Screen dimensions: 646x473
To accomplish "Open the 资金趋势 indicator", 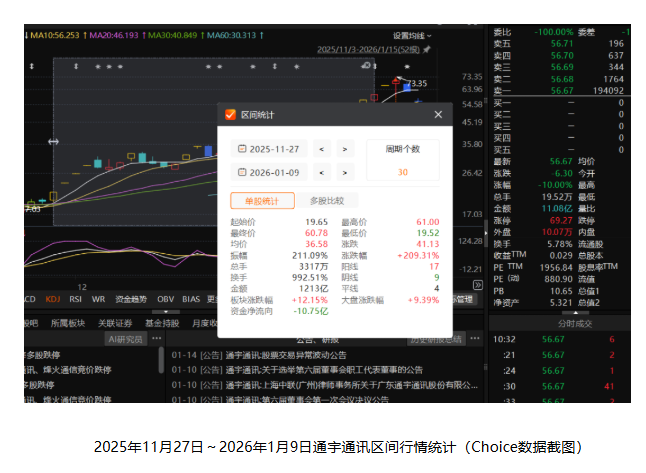I will [x=129, y=299].
